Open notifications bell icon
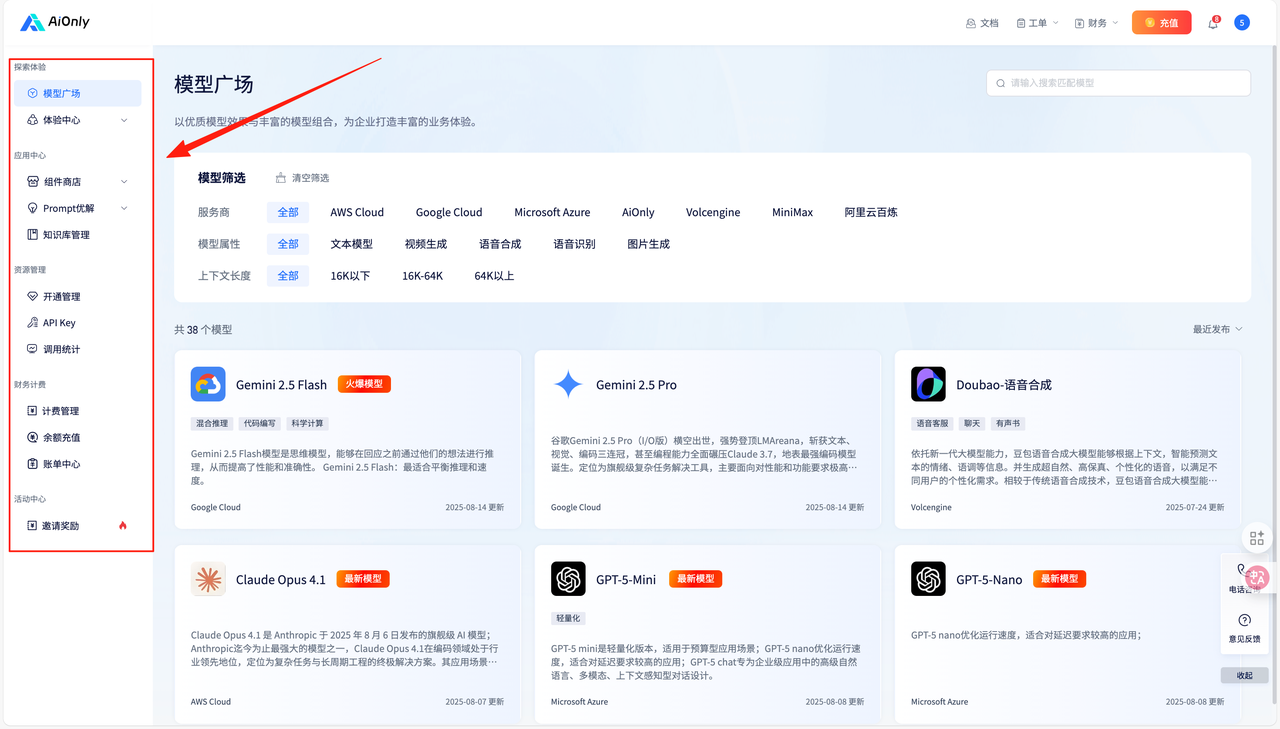The image size is (1280, 729). (1213, 23)
